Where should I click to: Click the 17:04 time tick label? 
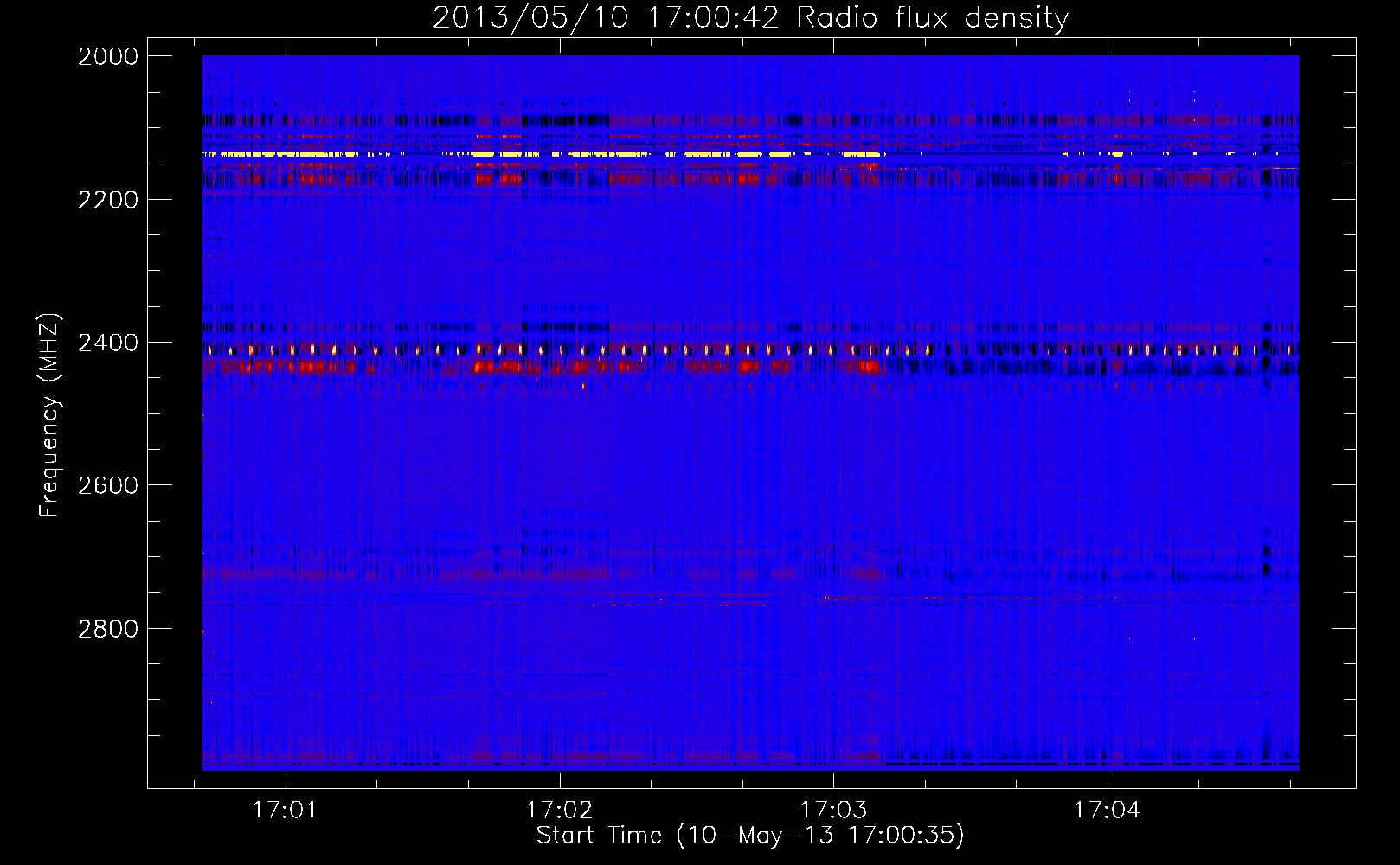point(1108,811)
